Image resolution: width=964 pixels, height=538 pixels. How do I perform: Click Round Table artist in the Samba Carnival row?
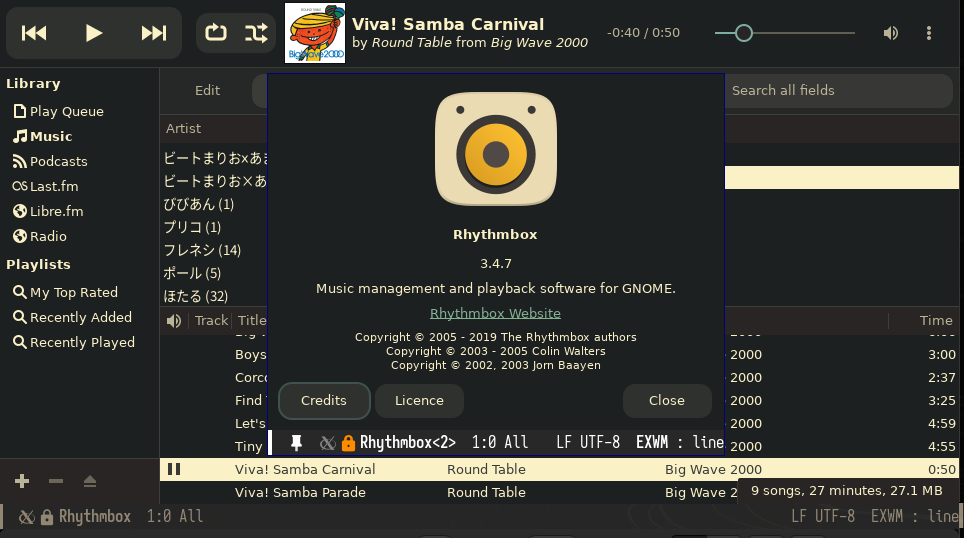tap(486, 470)
